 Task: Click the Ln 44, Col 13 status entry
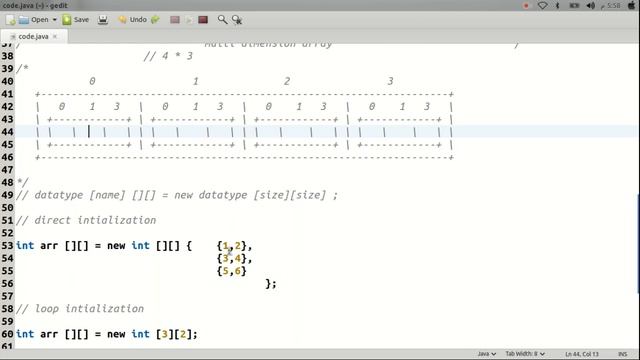pos(582,354)
